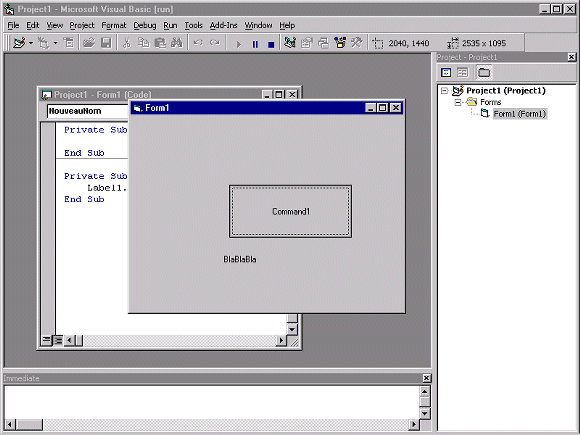Toggle Folders view in Project panel

[483, 72]
